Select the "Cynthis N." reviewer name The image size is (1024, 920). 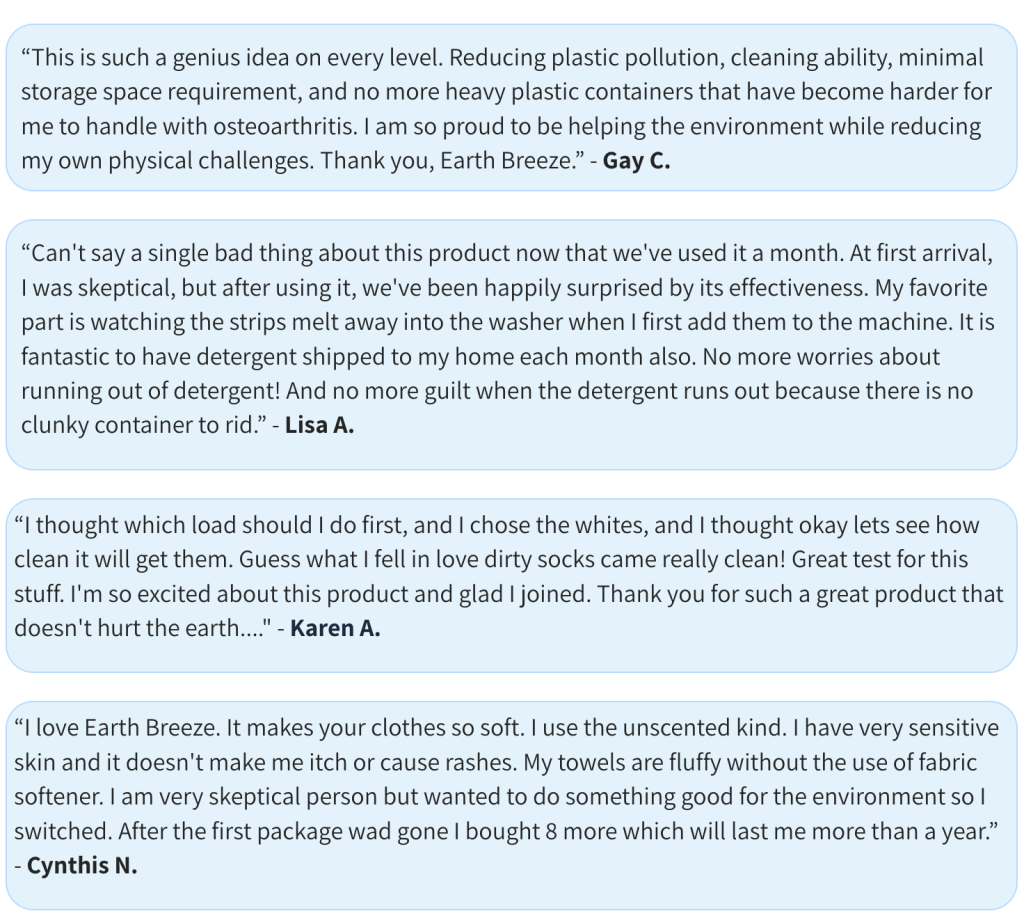click(82, 866)
